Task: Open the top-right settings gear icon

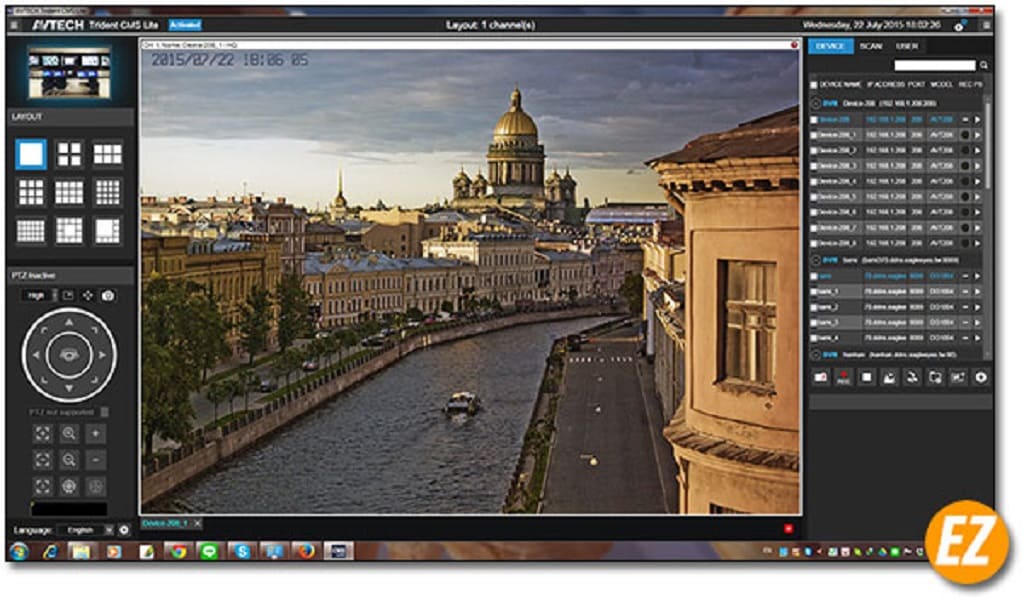Action: click(959, 25)
